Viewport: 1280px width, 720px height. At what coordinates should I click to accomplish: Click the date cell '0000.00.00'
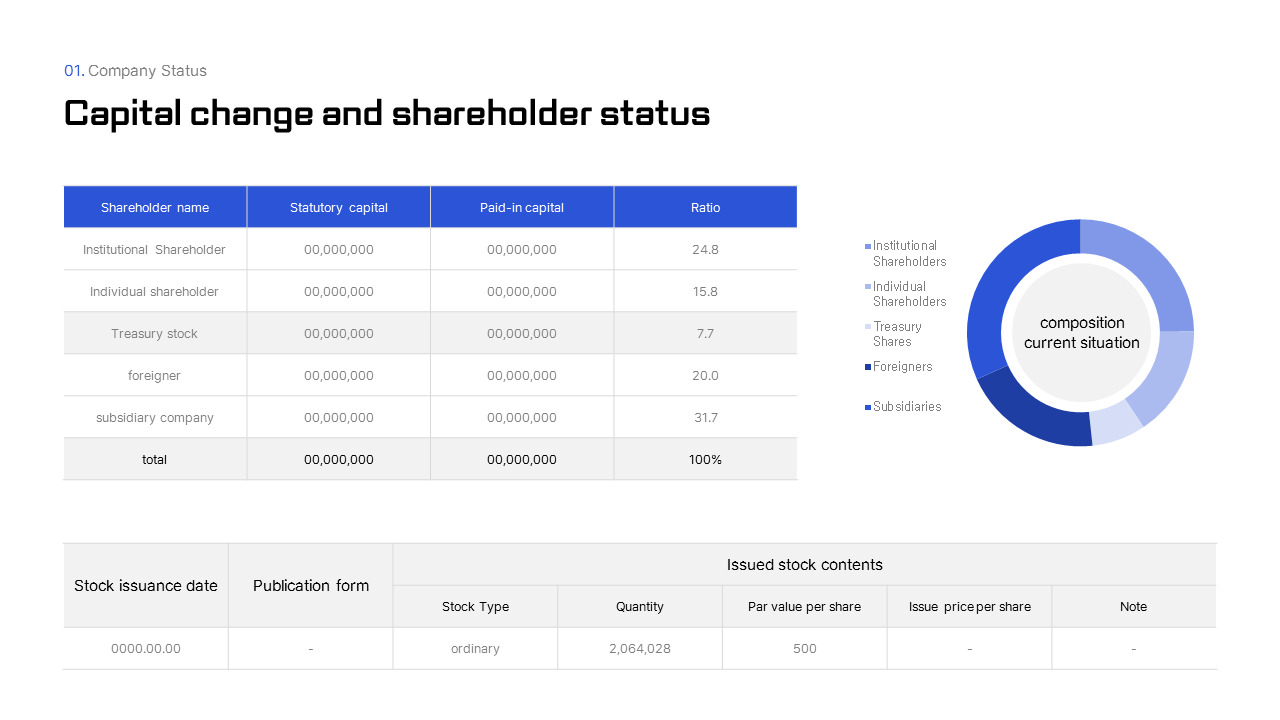point(146,649)
